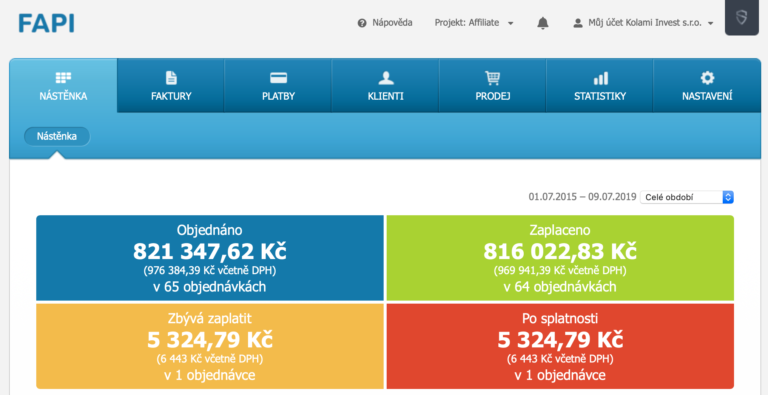
Task: Click the Statistiky bar chart icon
Action: [x=600, y=77]
